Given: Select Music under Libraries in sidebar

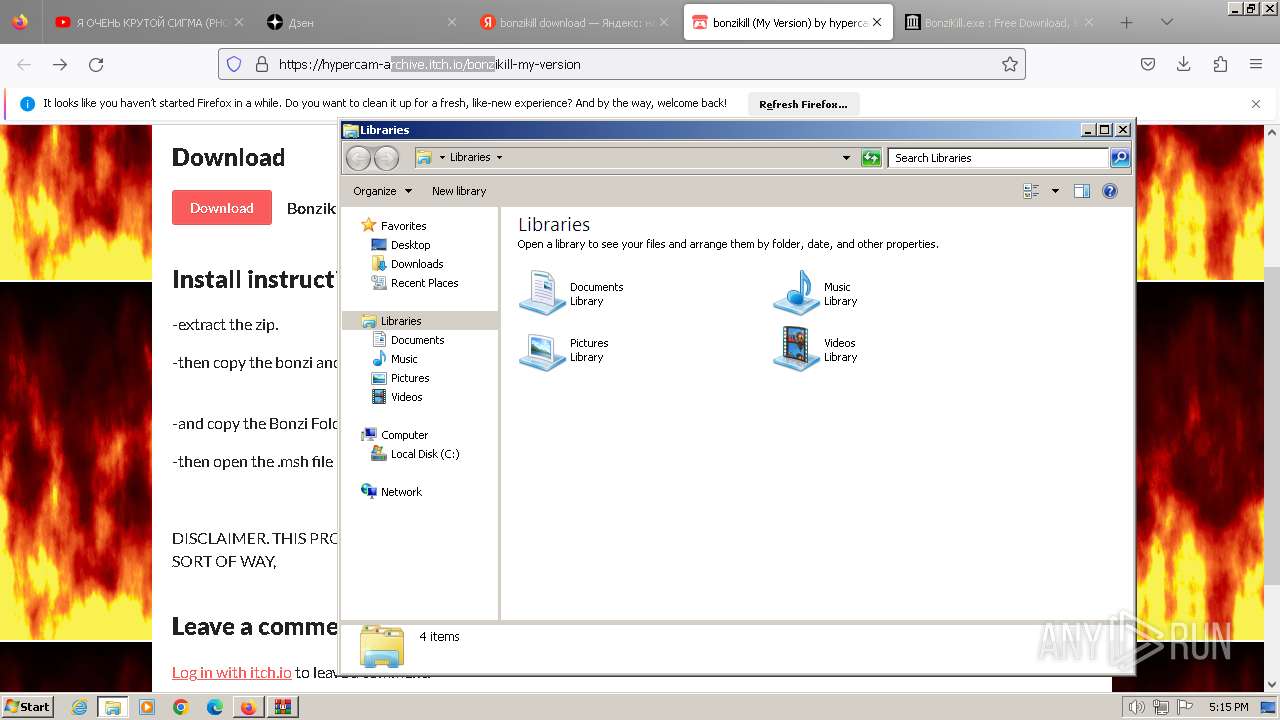Looking at the screenshot, I should (404, 359).
